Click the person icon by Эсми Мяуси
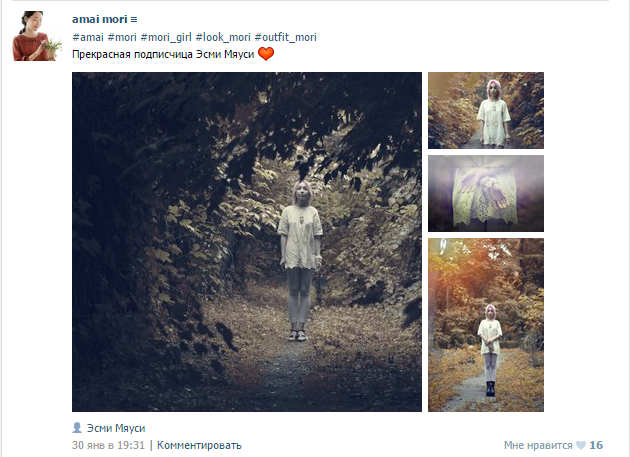Screen dimensions: 630x457 point(77,428)
